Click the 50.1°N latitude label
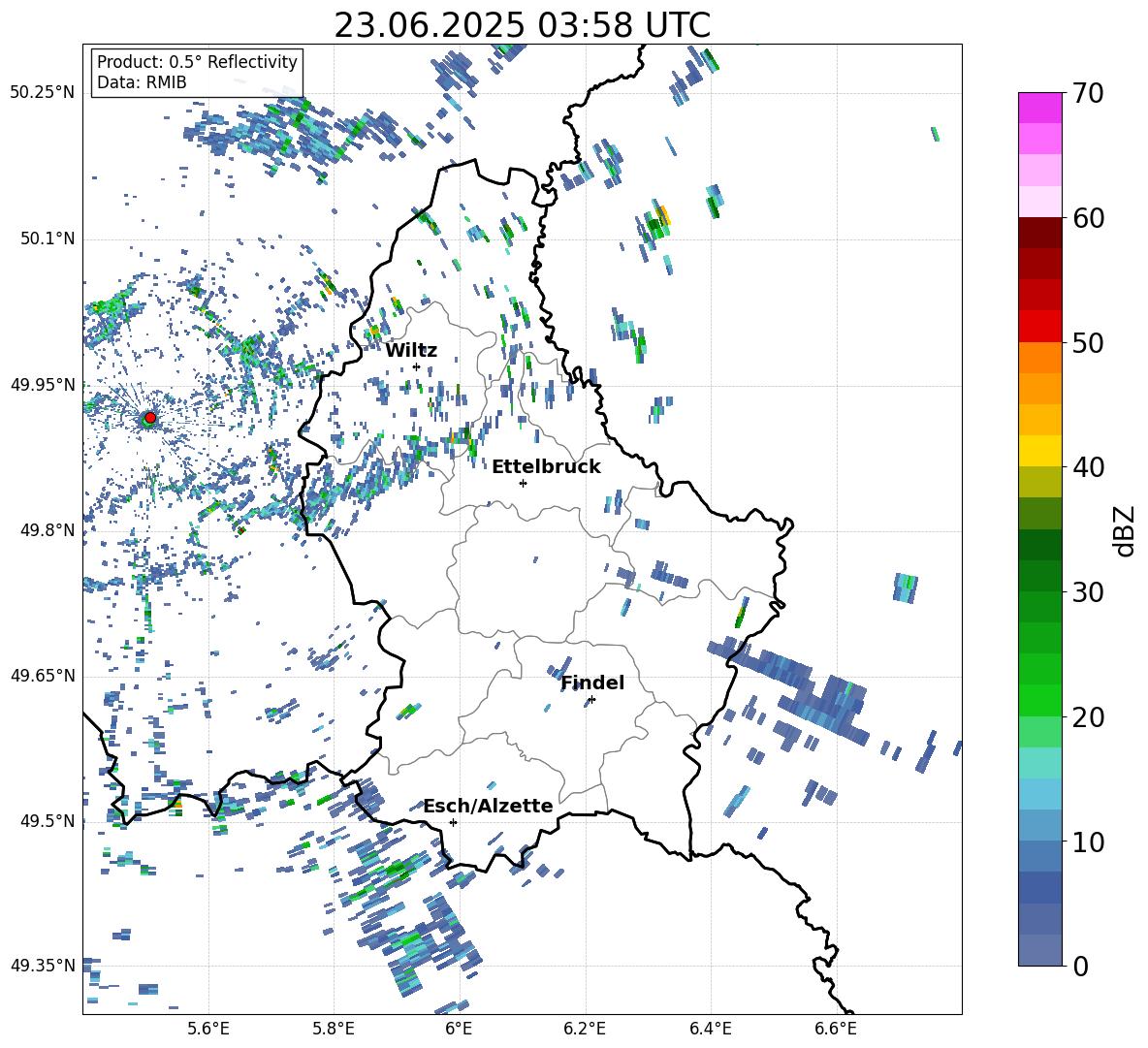Viewport: 1148px width, 1048px height. (x=47, y=239)
